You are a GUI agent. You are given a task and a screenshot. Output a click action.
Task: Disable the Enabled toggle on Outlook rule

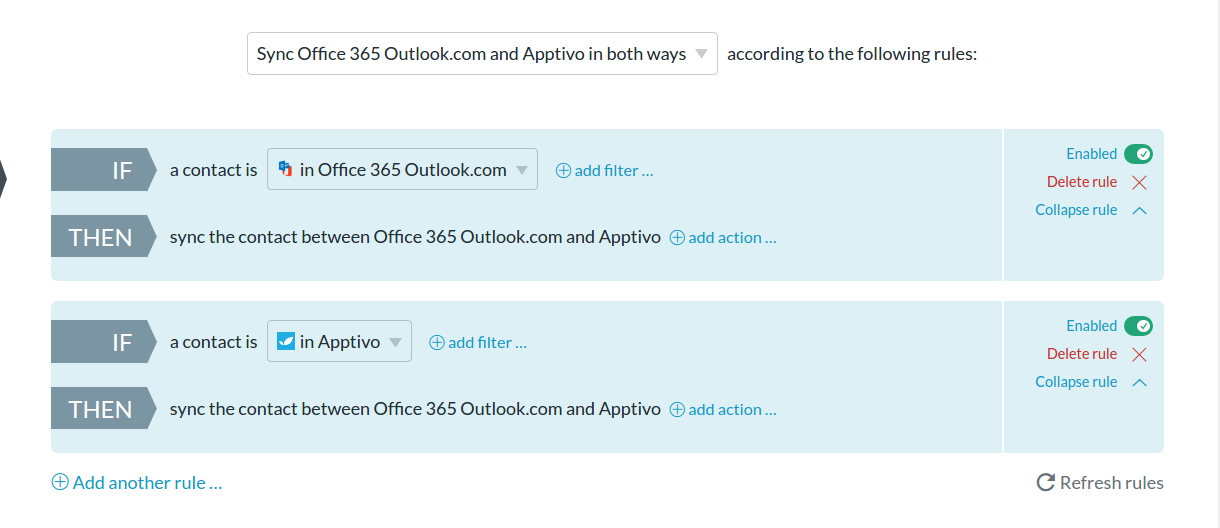[x=1138, y=154]
